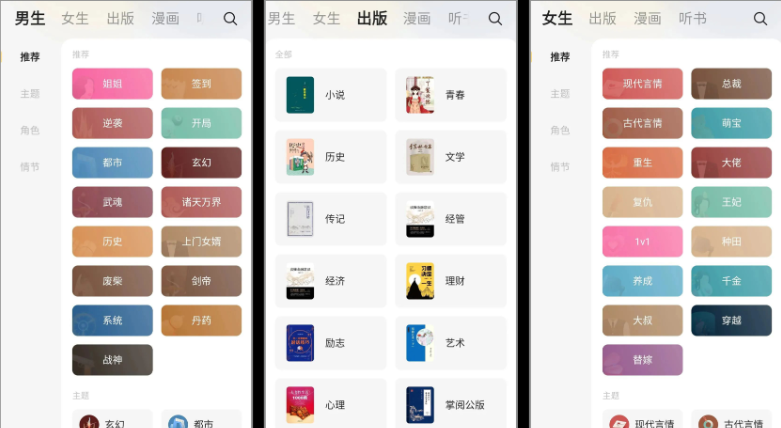The width and height of the screenshot is (781, 428).
Task: Tap the blue 系统 tag
Action: tap(113, 320)
